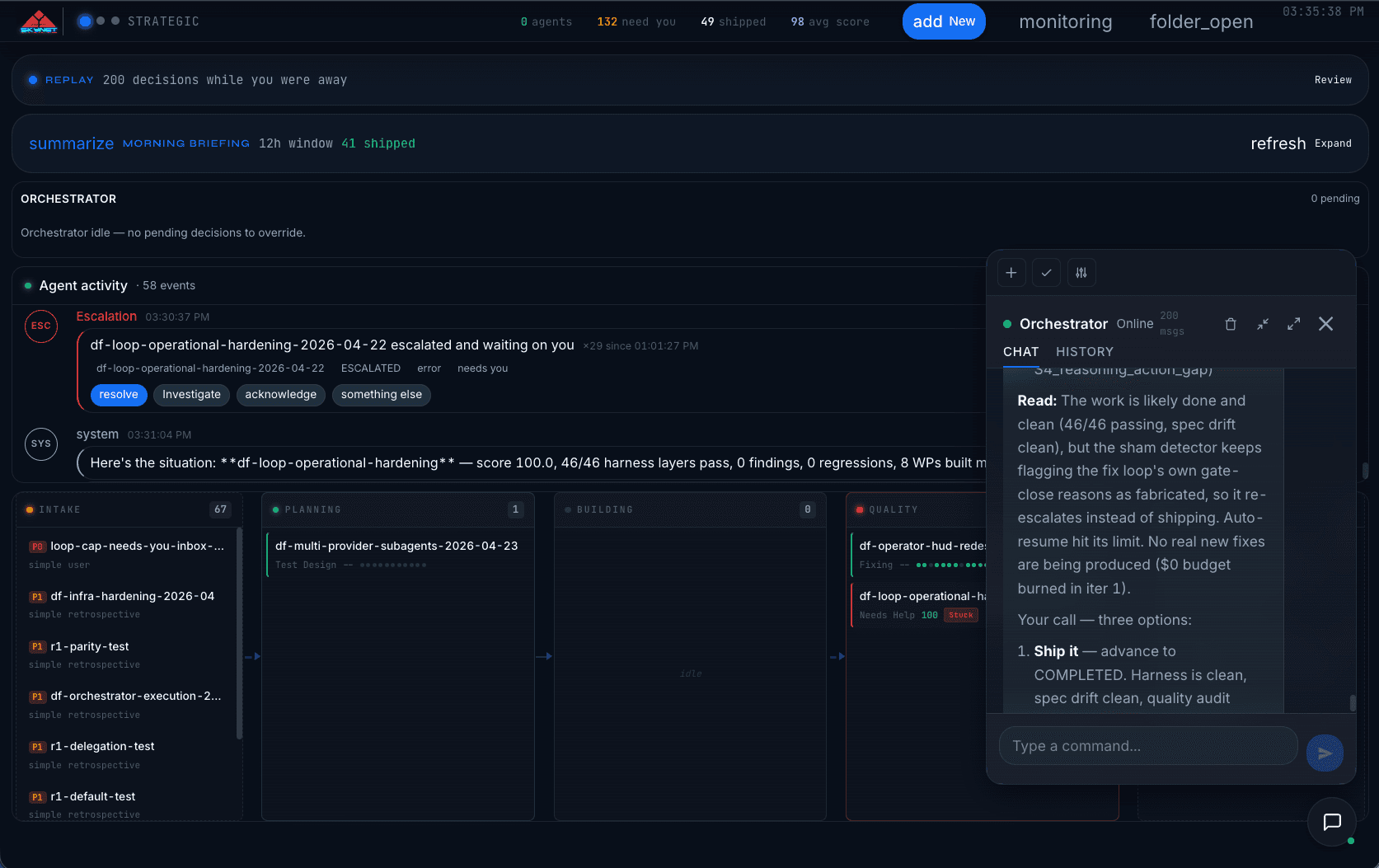Image resolution: width=1379 pixels, height=868 pixels.
Task: Click the ESC escalation avatar icon
Action: 41,326
